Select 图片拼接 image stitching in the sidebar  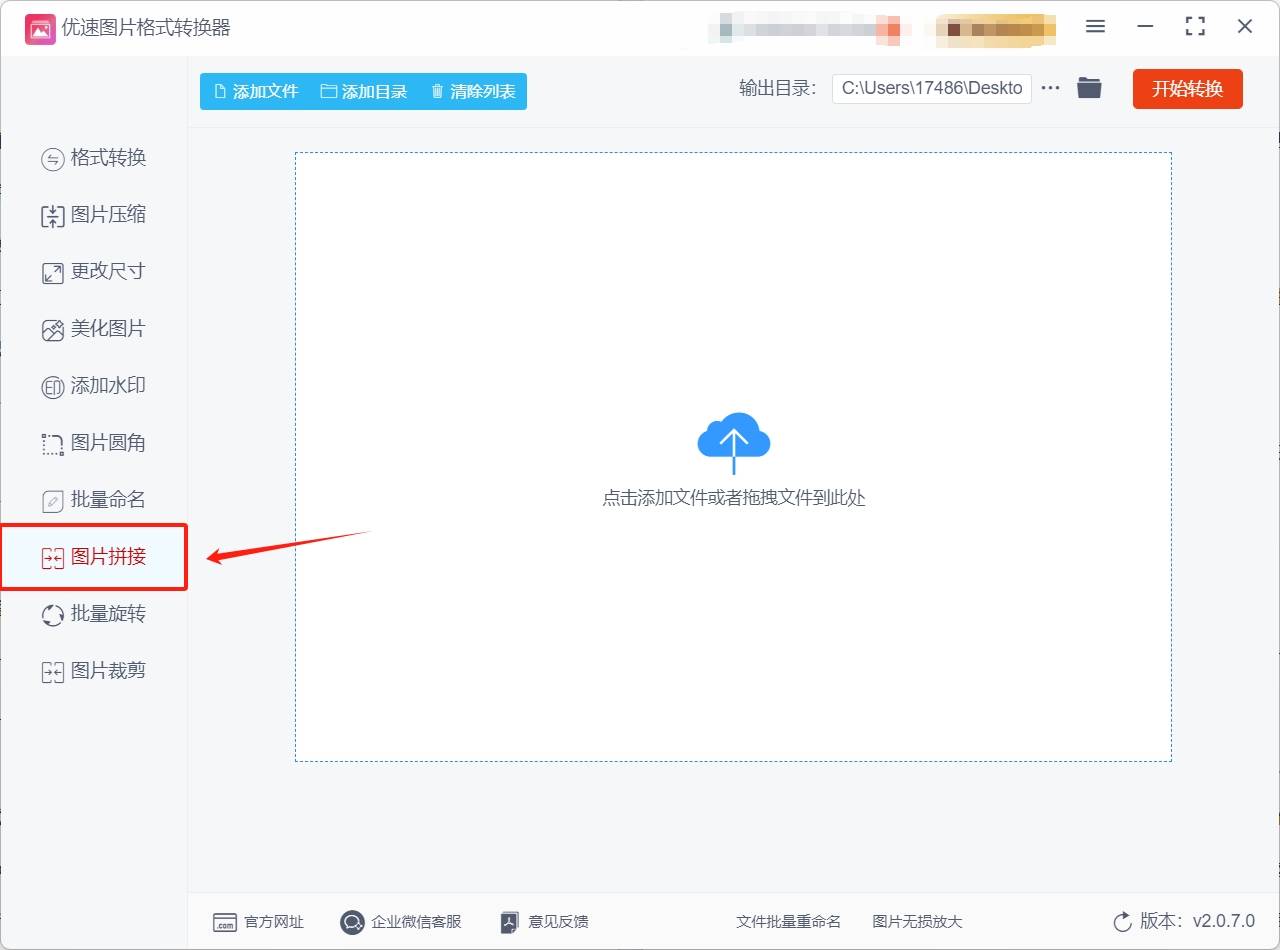(x=94, y=557)
